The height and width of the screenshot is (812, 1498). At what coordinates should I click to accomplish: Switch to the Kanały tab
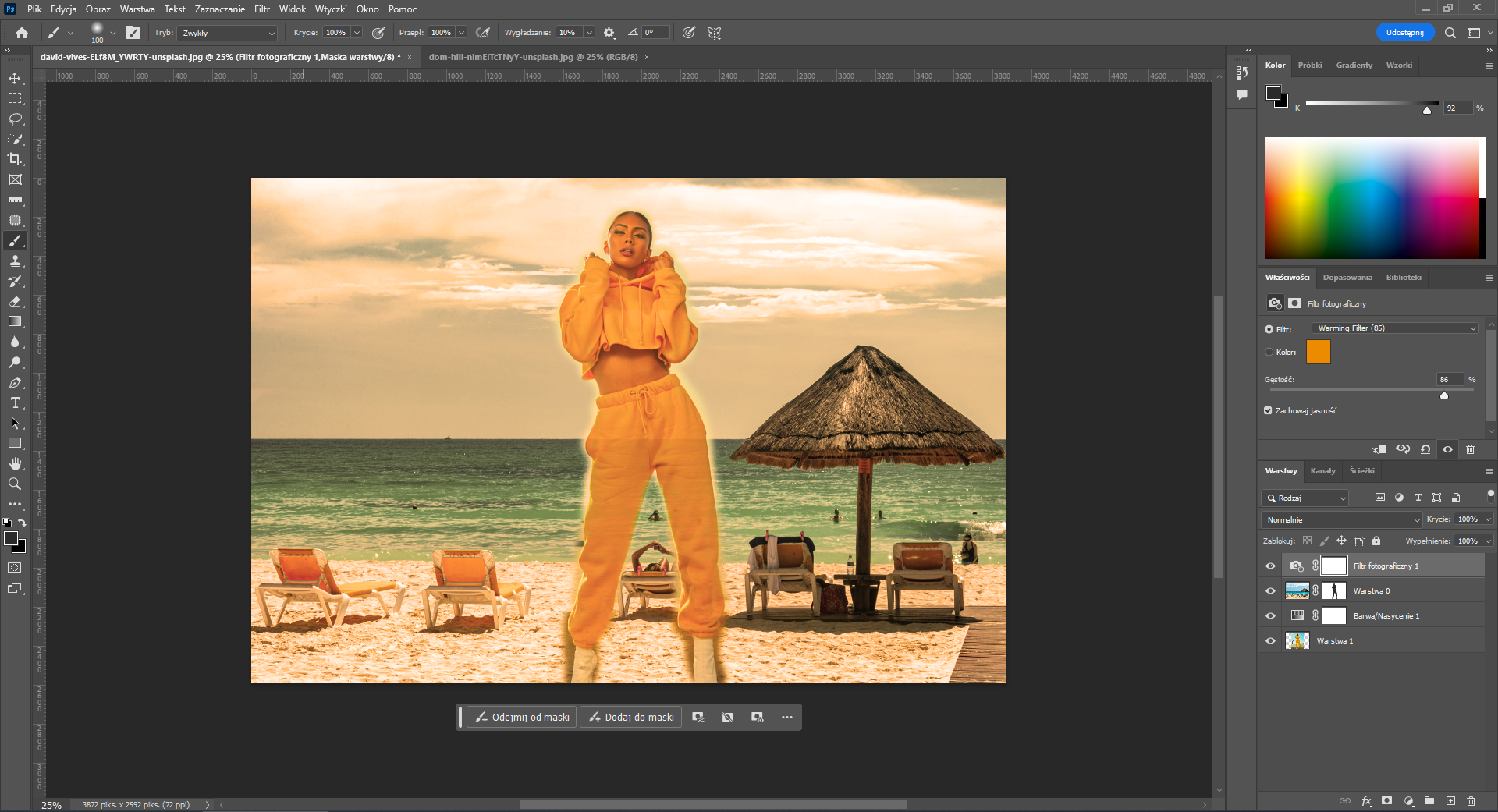click(x=1322, y=471)
